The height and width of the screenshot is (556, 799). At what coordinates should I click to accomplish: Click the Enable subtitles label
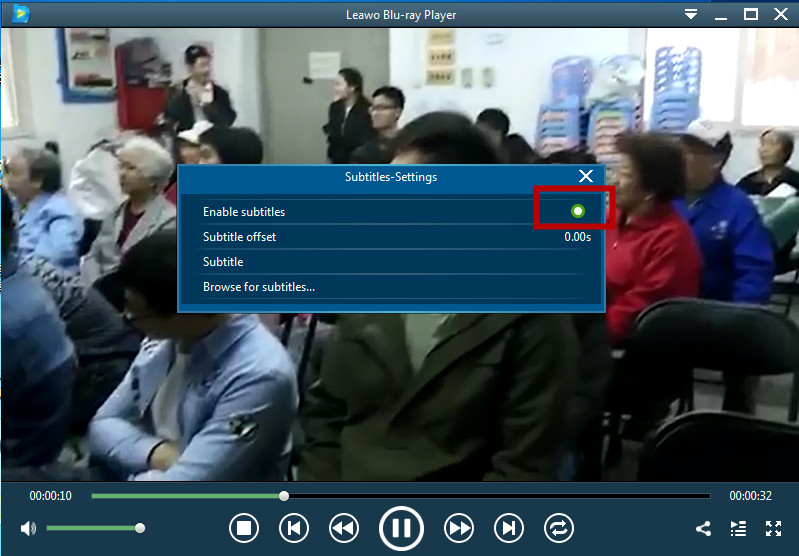click(244, 212)
